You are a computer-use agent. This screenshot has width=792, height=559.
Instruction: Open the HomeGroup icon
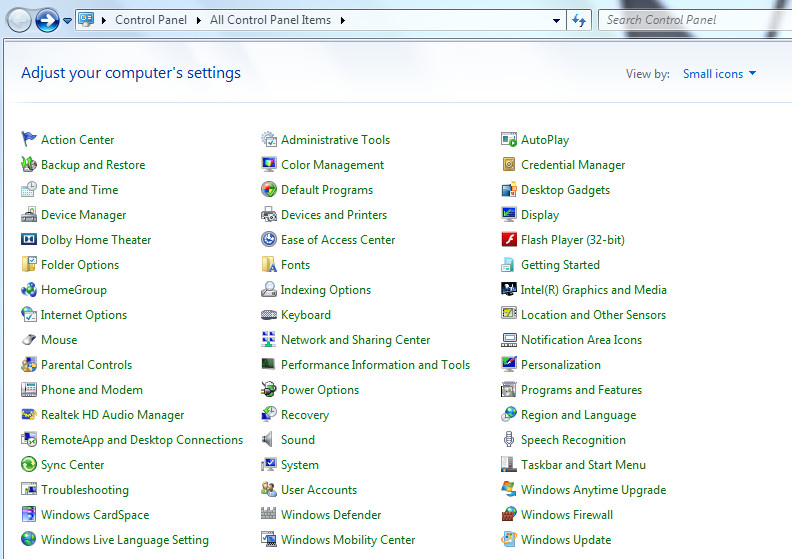pyautogui.click(x=29, y=289)
